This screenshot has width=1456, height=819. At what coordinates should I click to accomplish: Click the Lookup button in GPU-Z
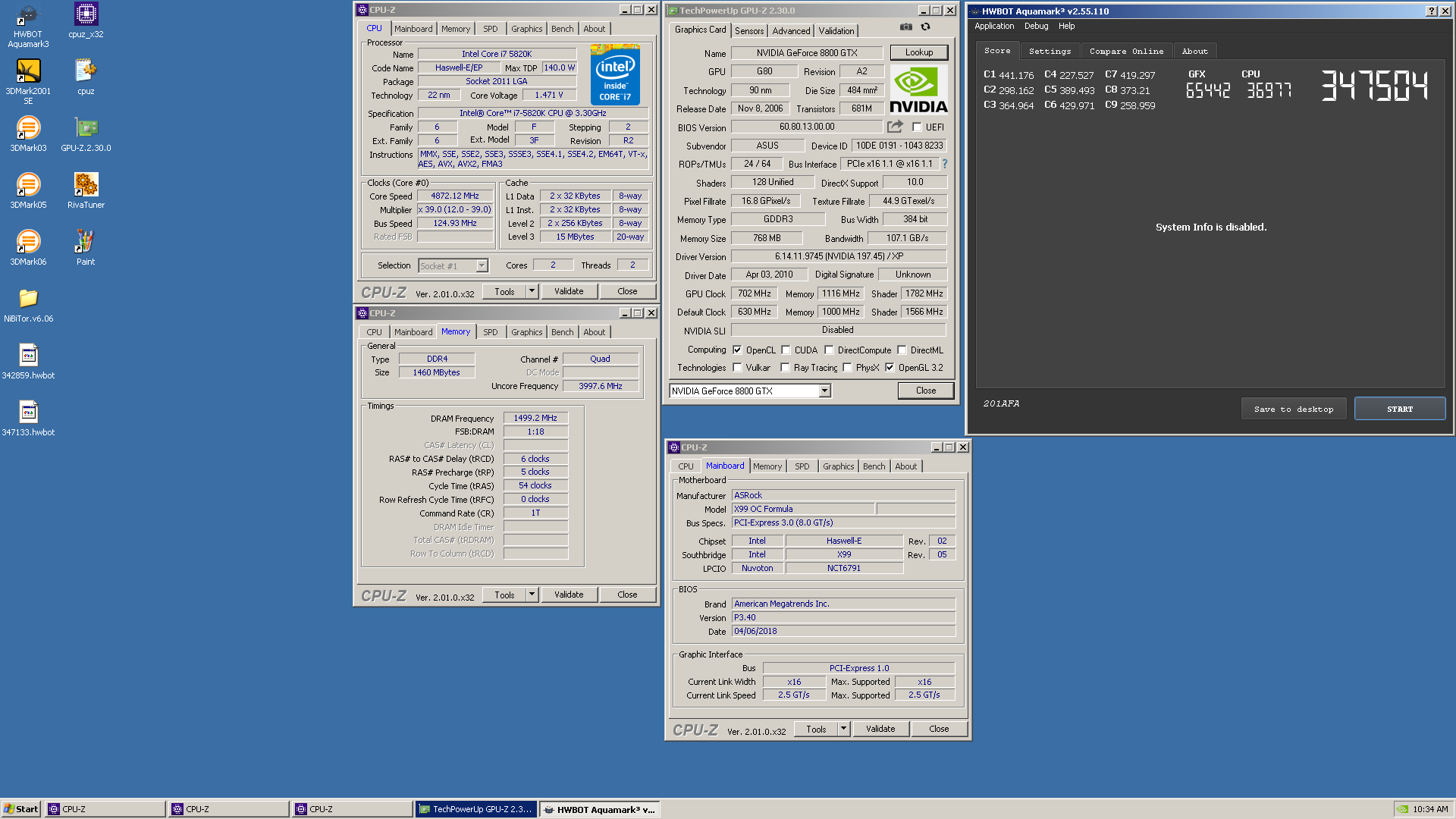[x=918, y=52]
